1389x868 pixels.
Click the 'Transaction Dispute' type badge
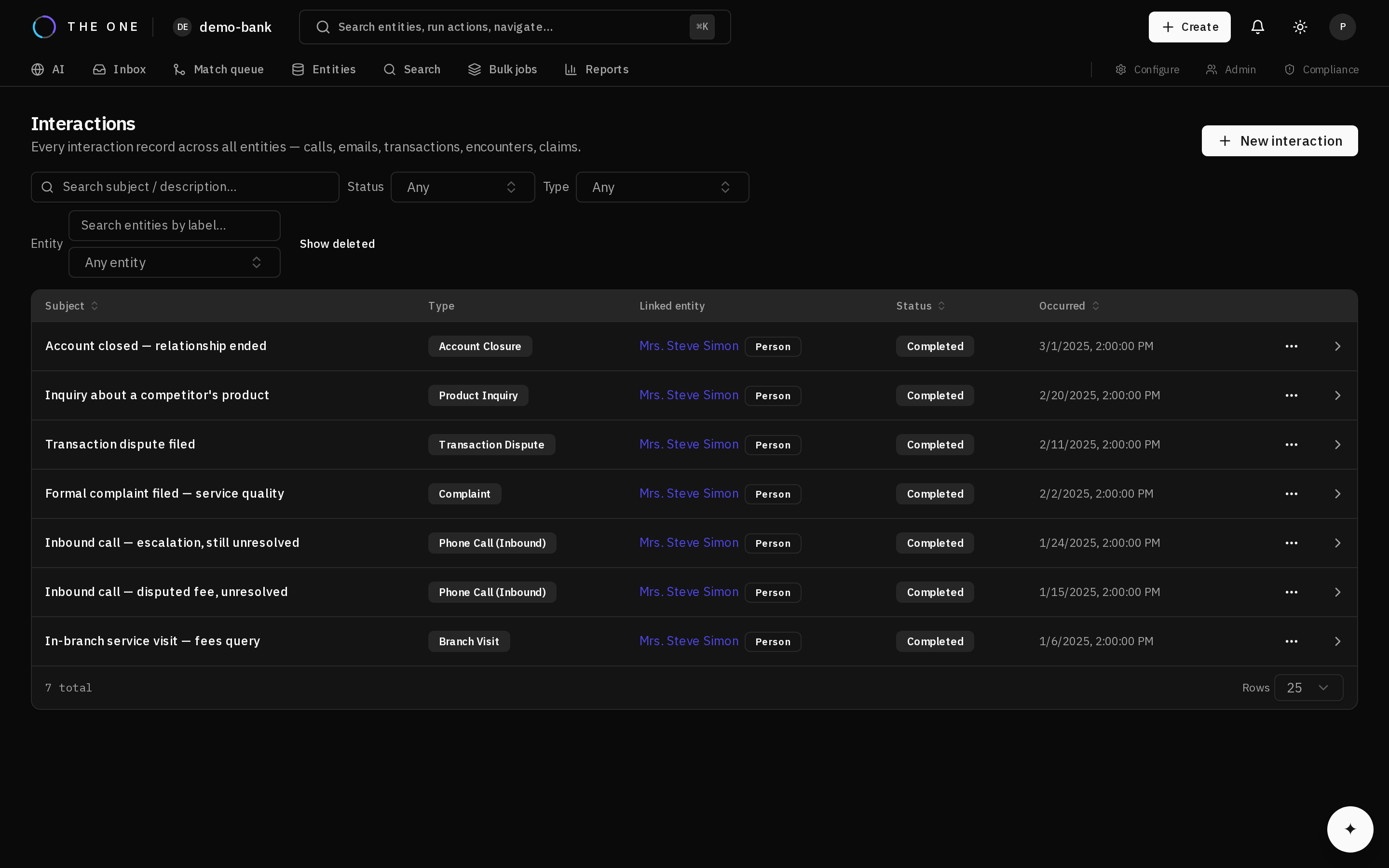[491, 444]
